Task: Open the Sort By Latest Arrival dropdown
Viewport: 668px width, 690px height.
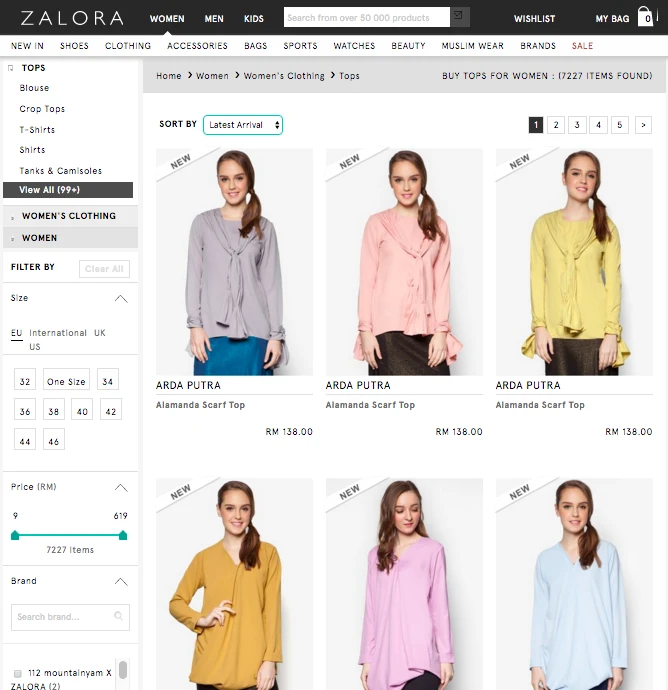Action: click(243, 125)
